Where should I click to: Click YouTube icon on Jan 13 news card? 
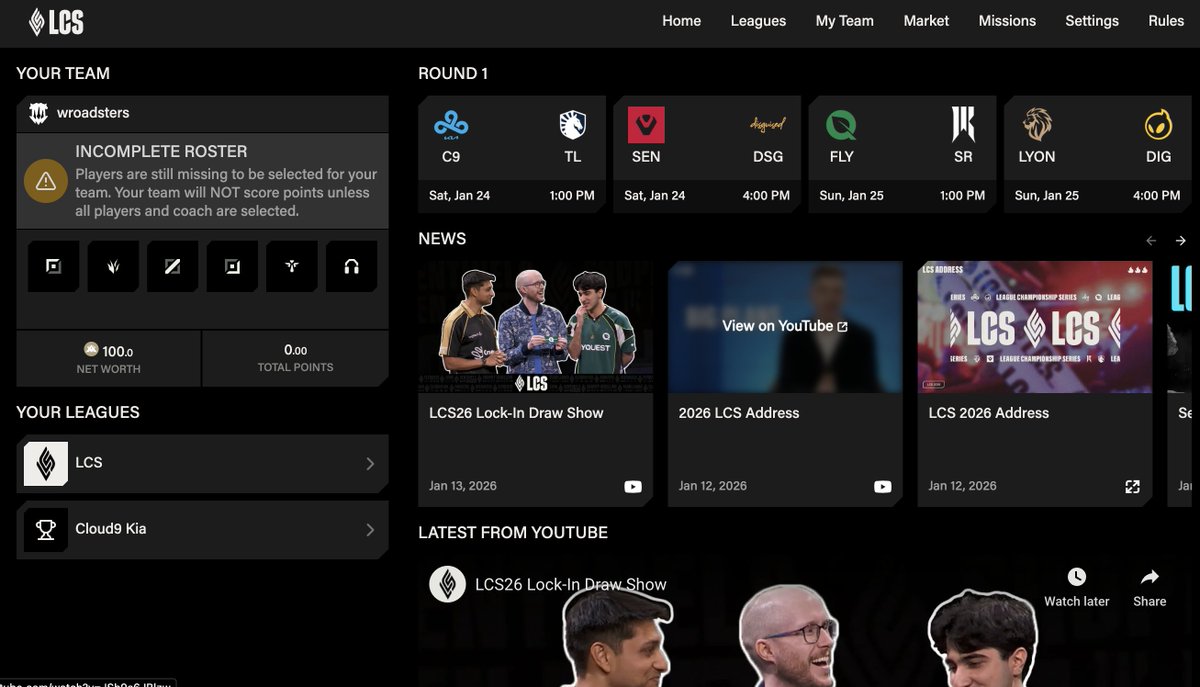pyautogui.click(x=633, y=486)
